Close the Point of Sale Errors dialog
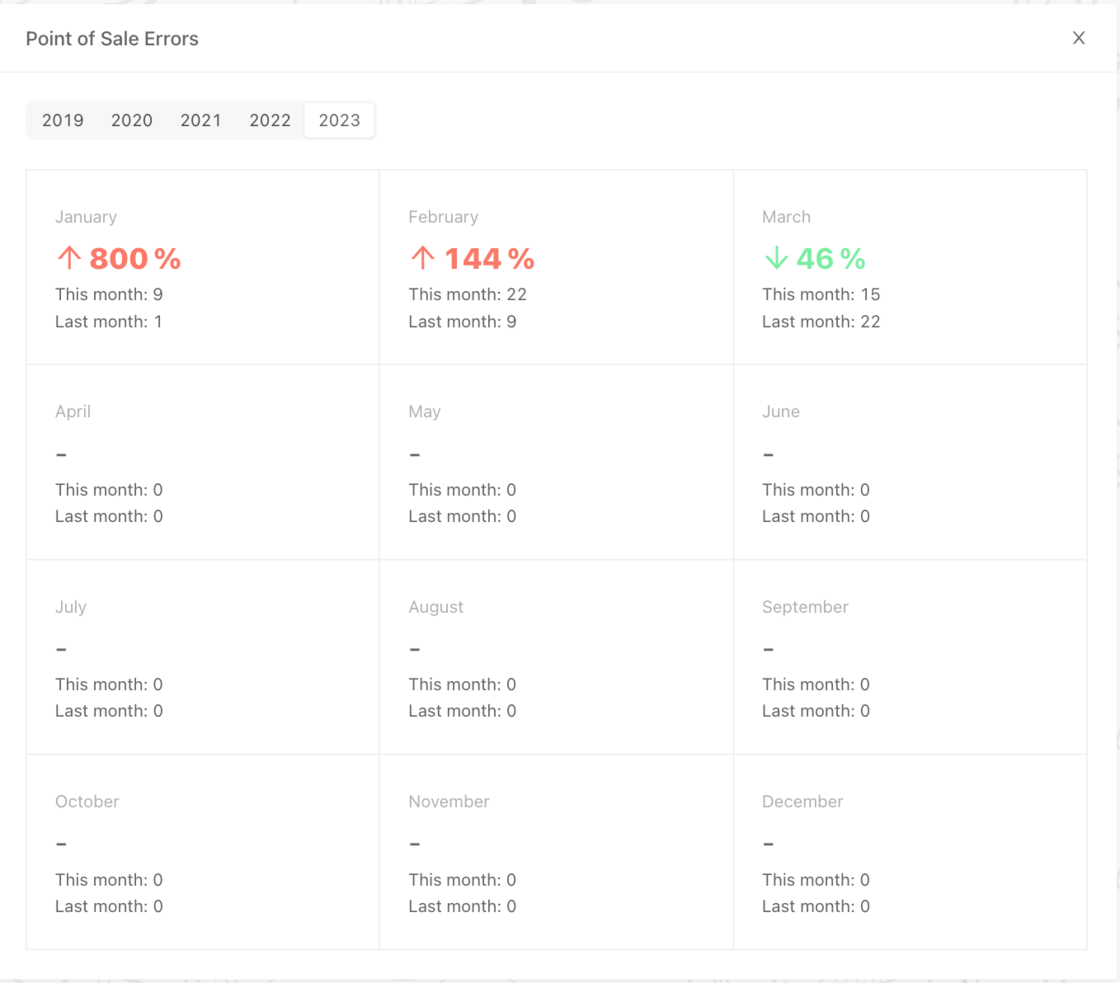 pos(1079,38)
